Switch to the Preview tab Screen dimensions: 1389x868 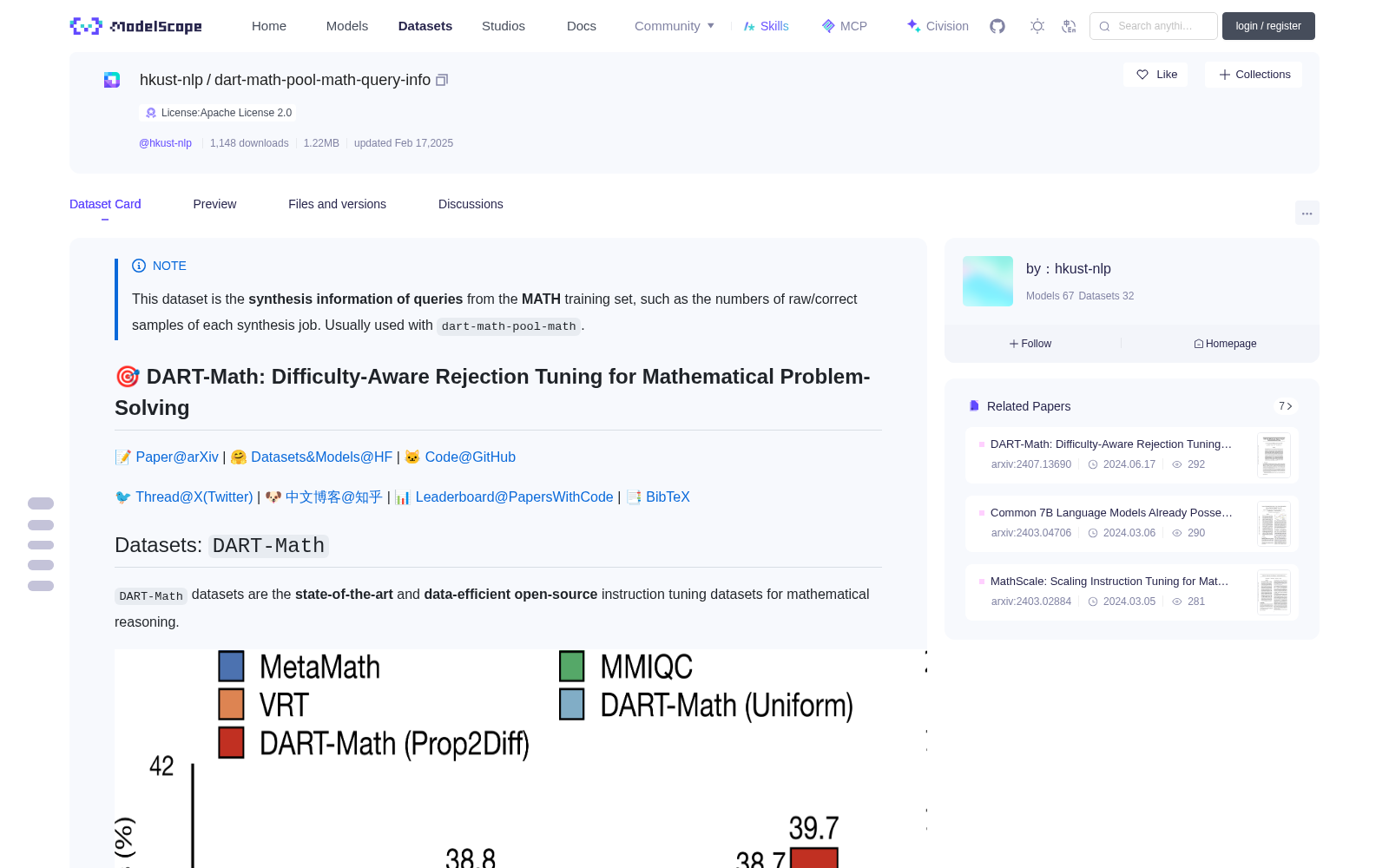tap(214, 204)
